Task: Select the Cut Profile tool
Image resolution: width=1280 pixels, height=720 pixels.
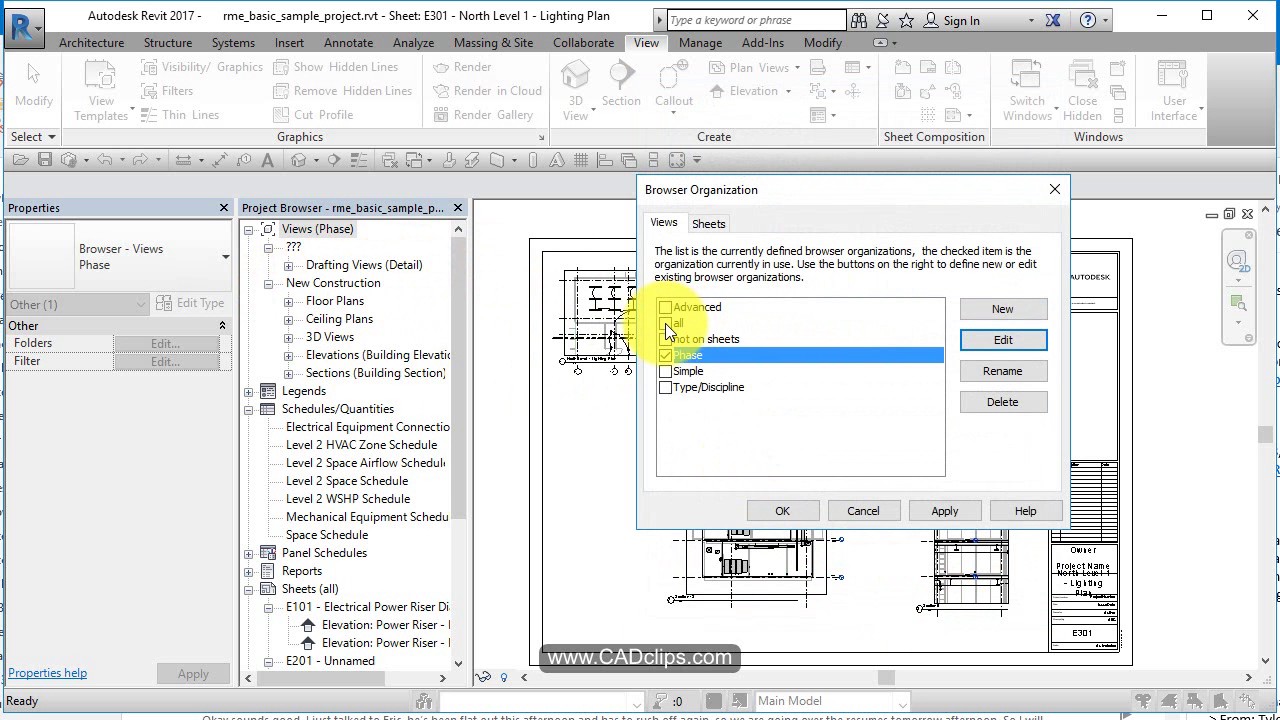Action: click(312, 115)
